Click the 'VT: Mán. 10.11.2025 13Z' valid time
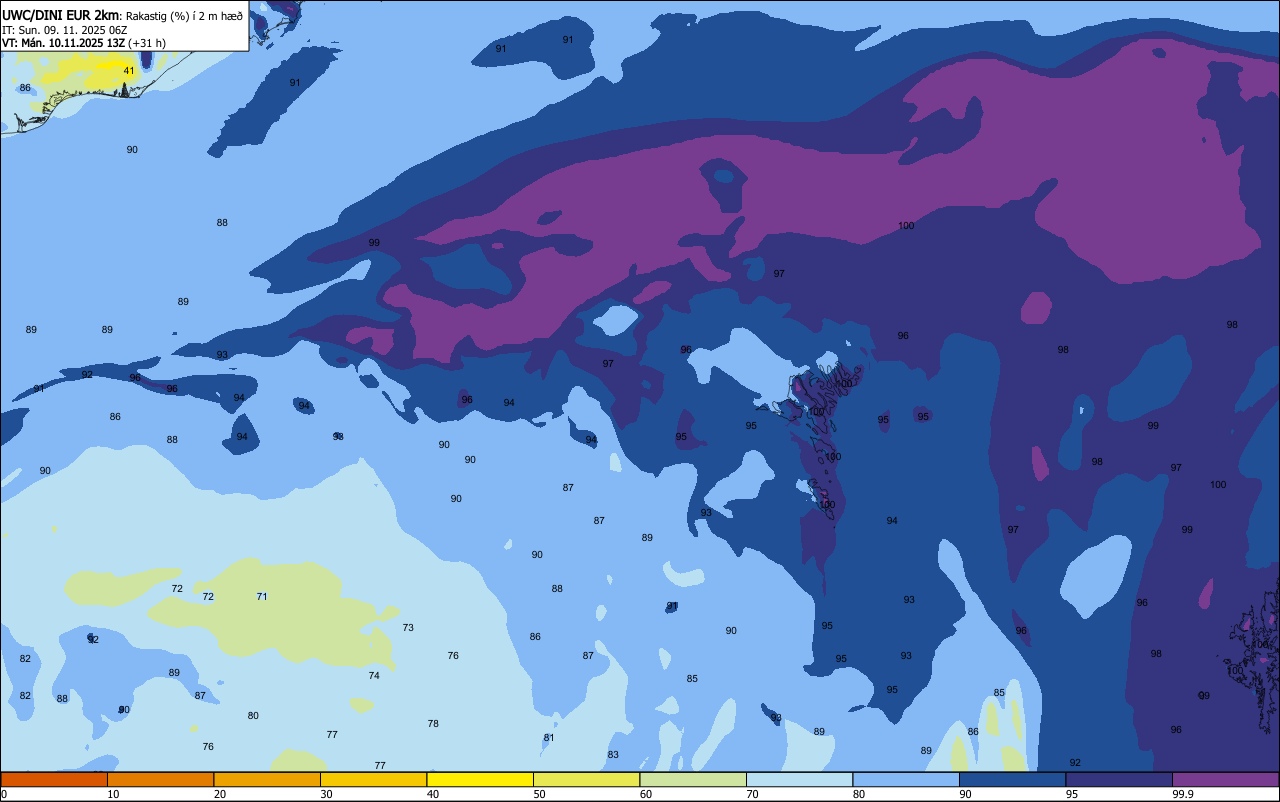1280x802 pixels. tap(63, 42)
